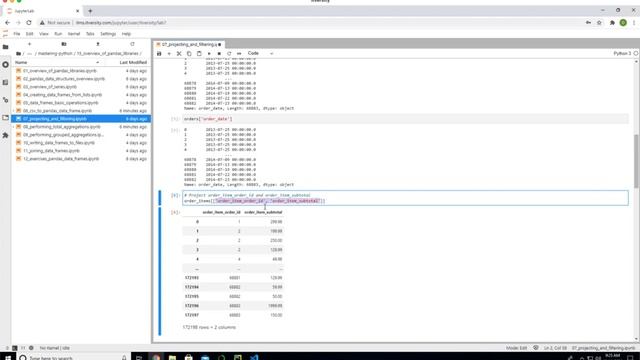Image resolution: width=640 pixels, height=360 pixels.
Task: Refresh the file list
Action: [x=132, y=44]
